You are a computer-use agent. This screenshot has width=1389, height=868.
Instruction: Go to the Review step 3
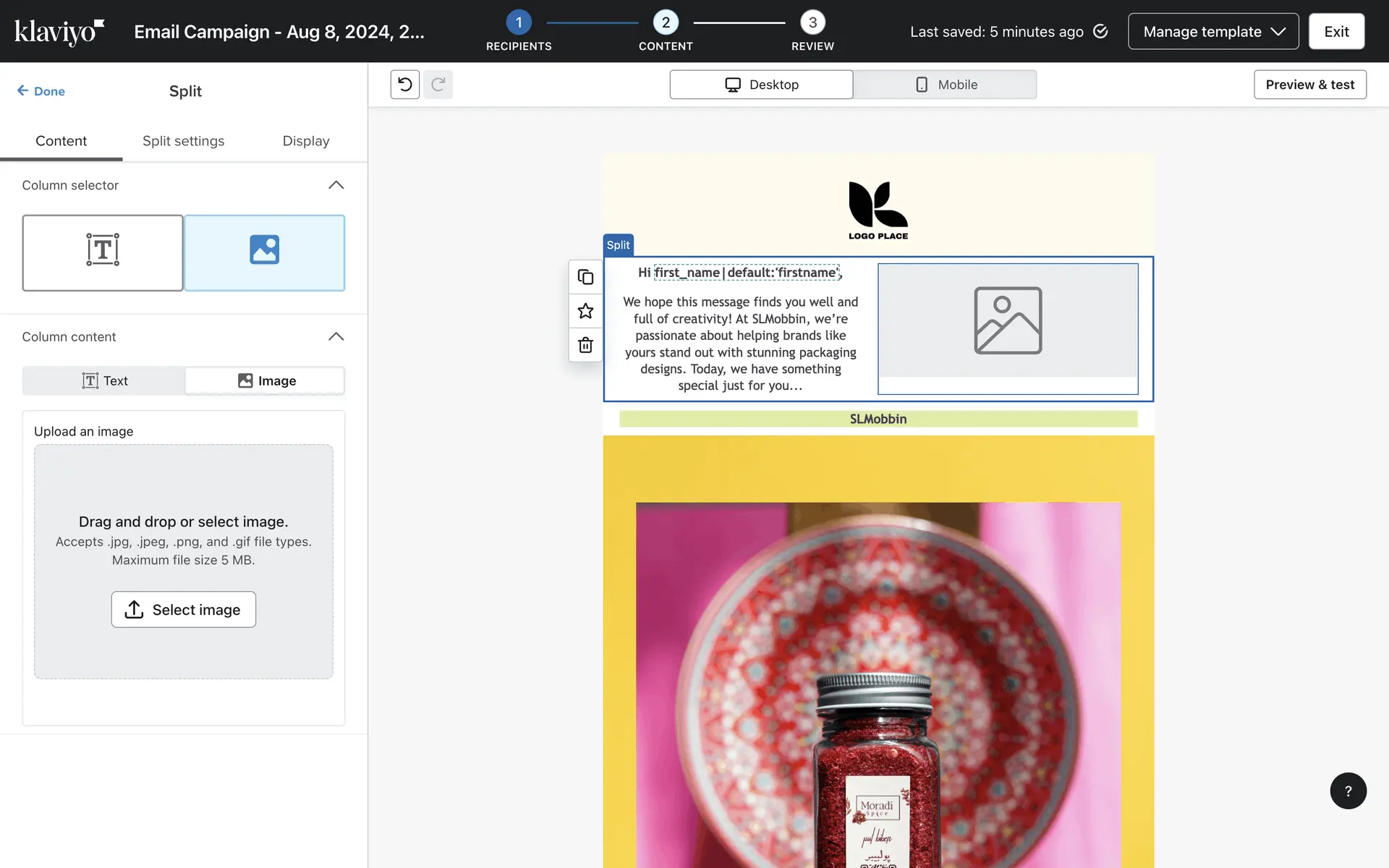pyautogui.click(x=812, y=23)
